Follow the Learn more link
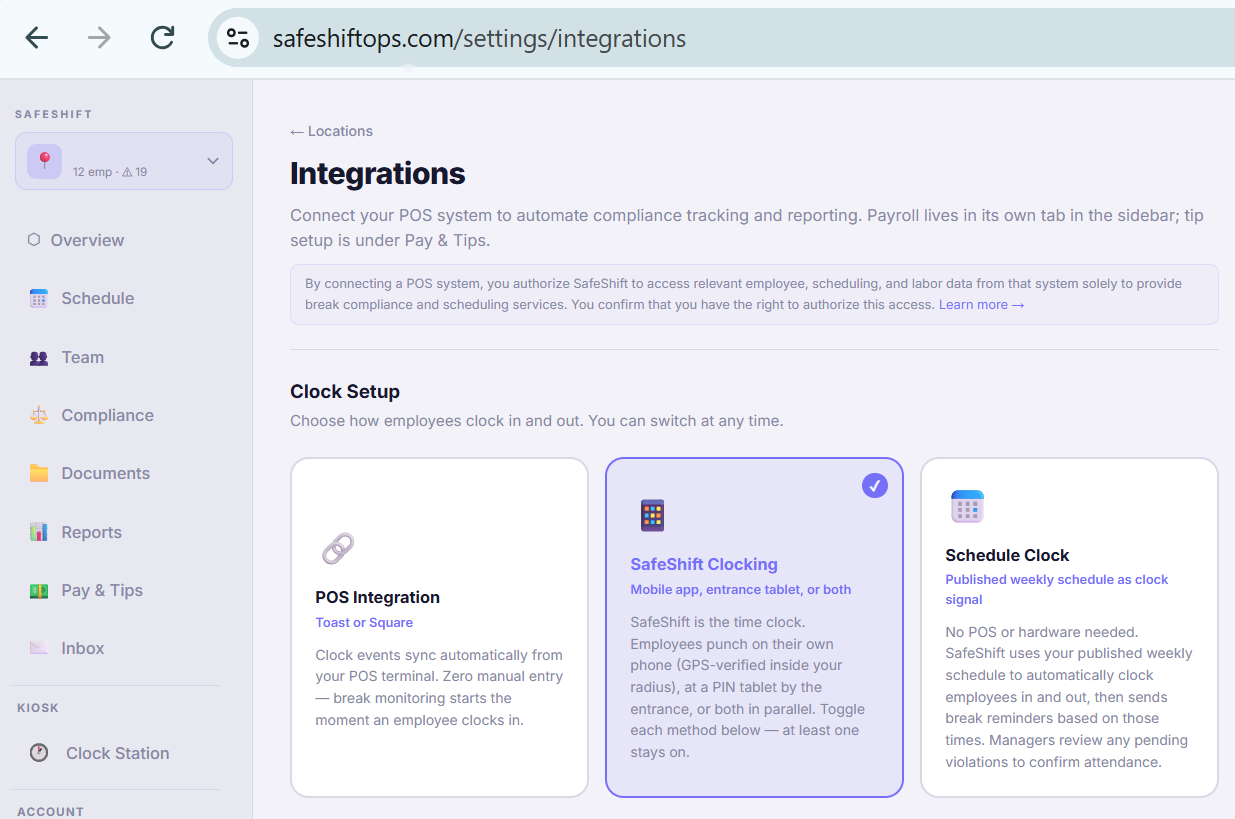Screen dimensions: 1235x819 pyautogui.click(x=981, y=304)
